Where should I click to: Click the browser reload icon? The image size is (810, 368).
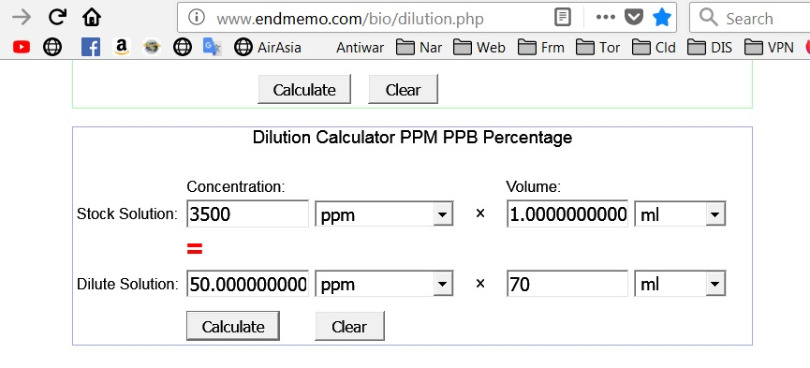click(57, 18)
